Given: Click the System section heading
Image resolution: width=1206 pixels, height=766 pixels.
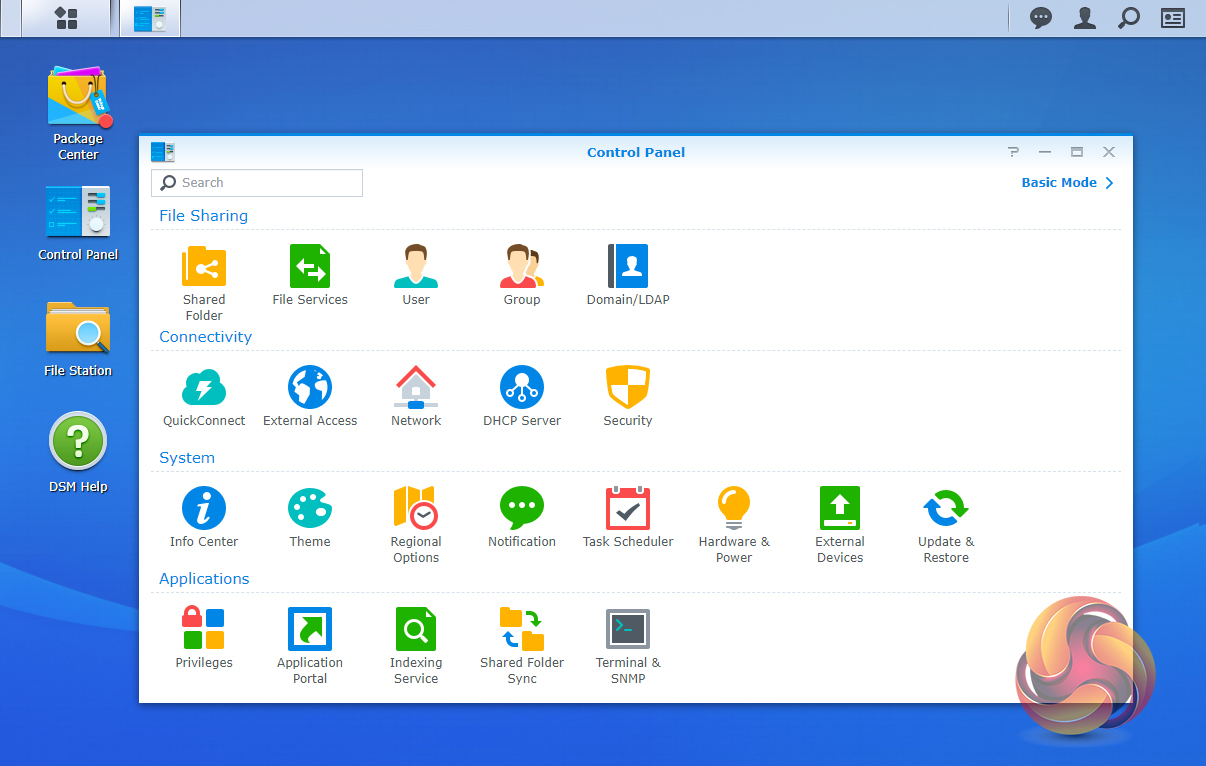Looking at the screenshot, I should click(x=187, y=458).
